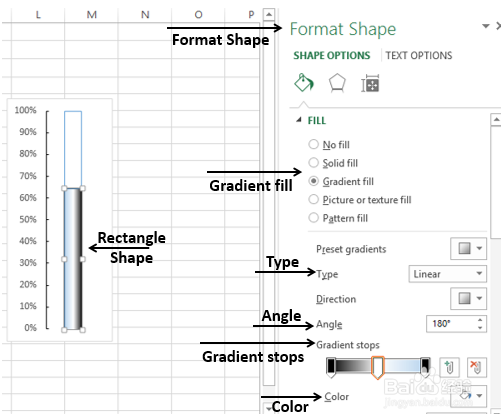Screen dimensions: 501x420
Task: Click the 0% axis label
Action: (x=30, y=328)
